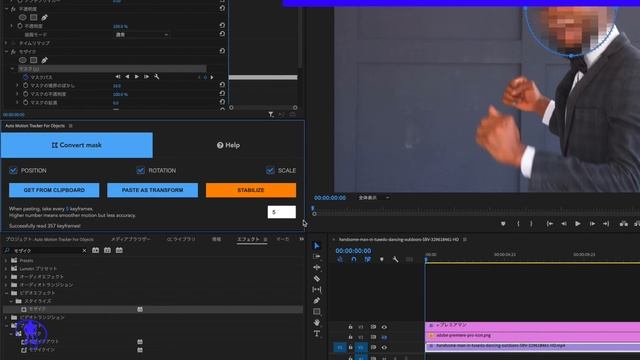Select the Ripple Edit tool
This screenshot has height=360, width=640.
317,268
